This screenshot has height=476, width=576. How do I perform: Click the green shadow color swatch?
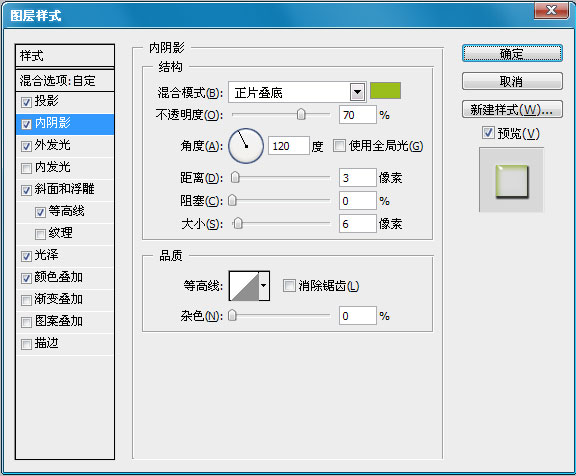pyautogui.click(x=385, y=90)
